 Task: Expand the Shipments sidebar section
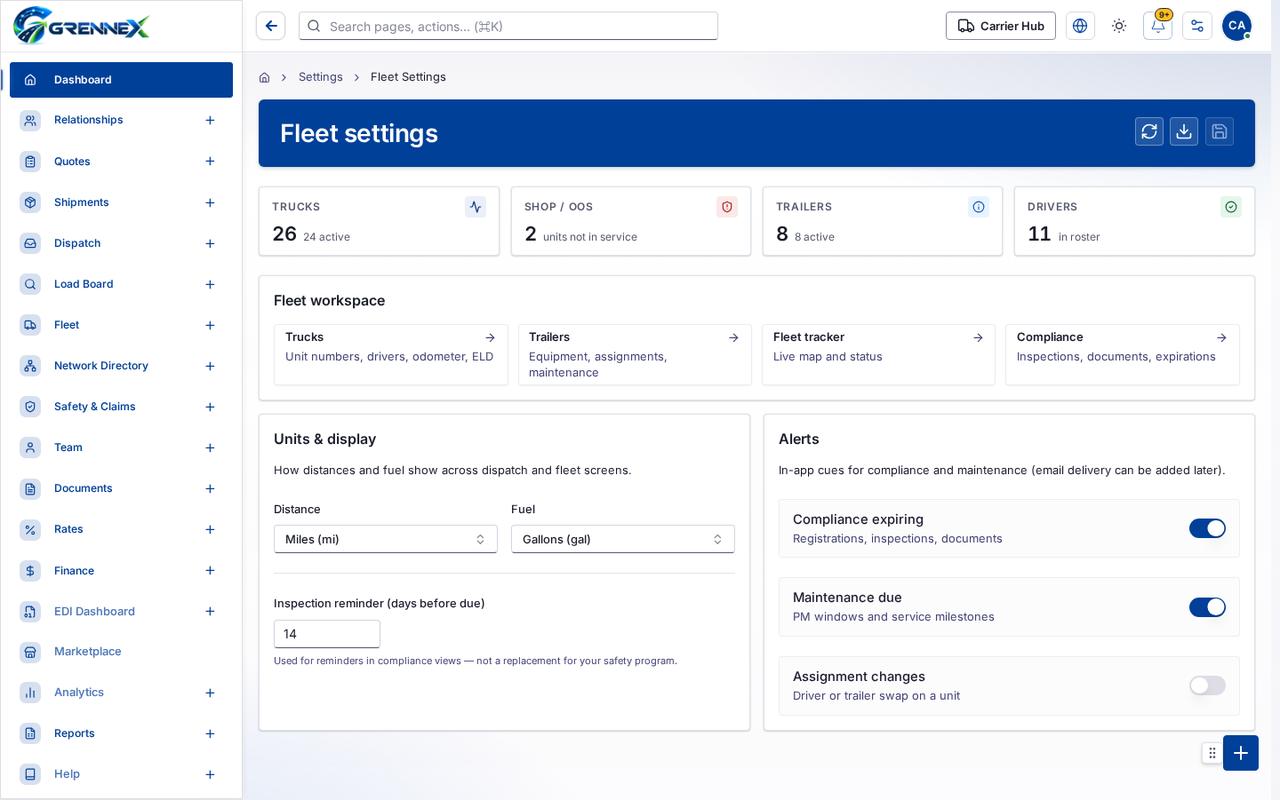[210, 203]
